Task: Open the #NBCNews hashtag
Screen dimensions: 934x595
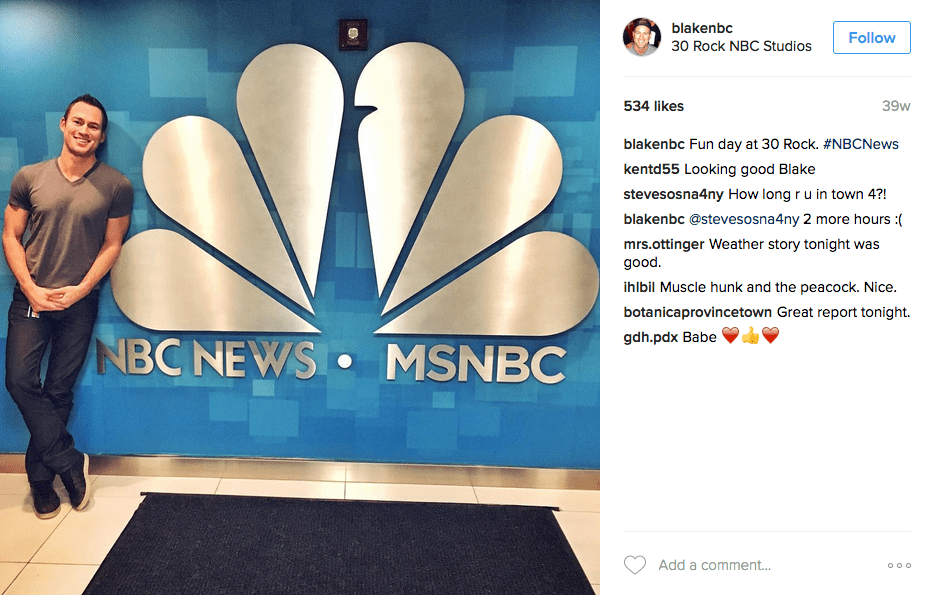Action: click(x=861, y=144)
